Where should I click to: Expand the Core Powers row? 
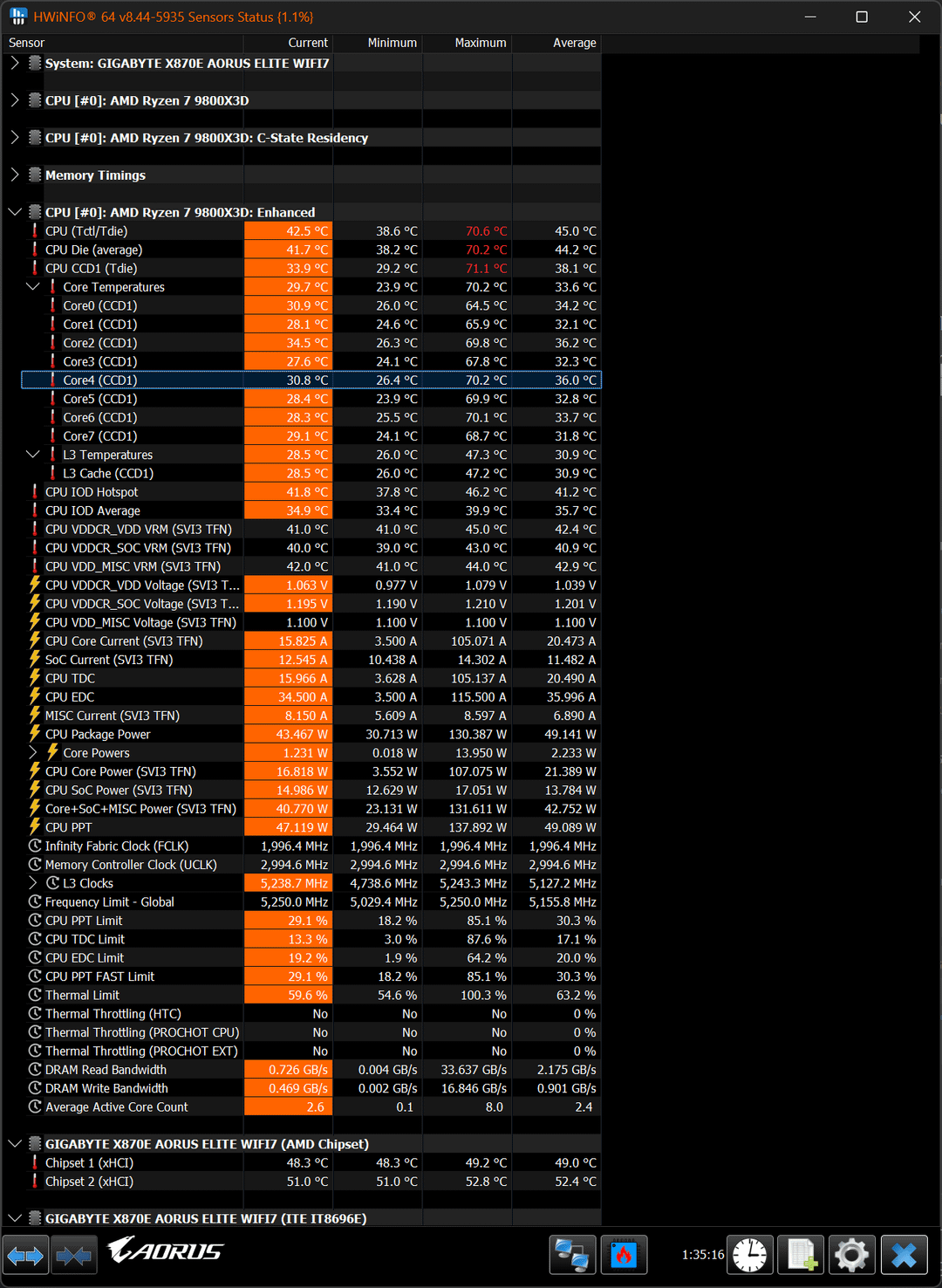pyautogui.click(x=33, y=752)
